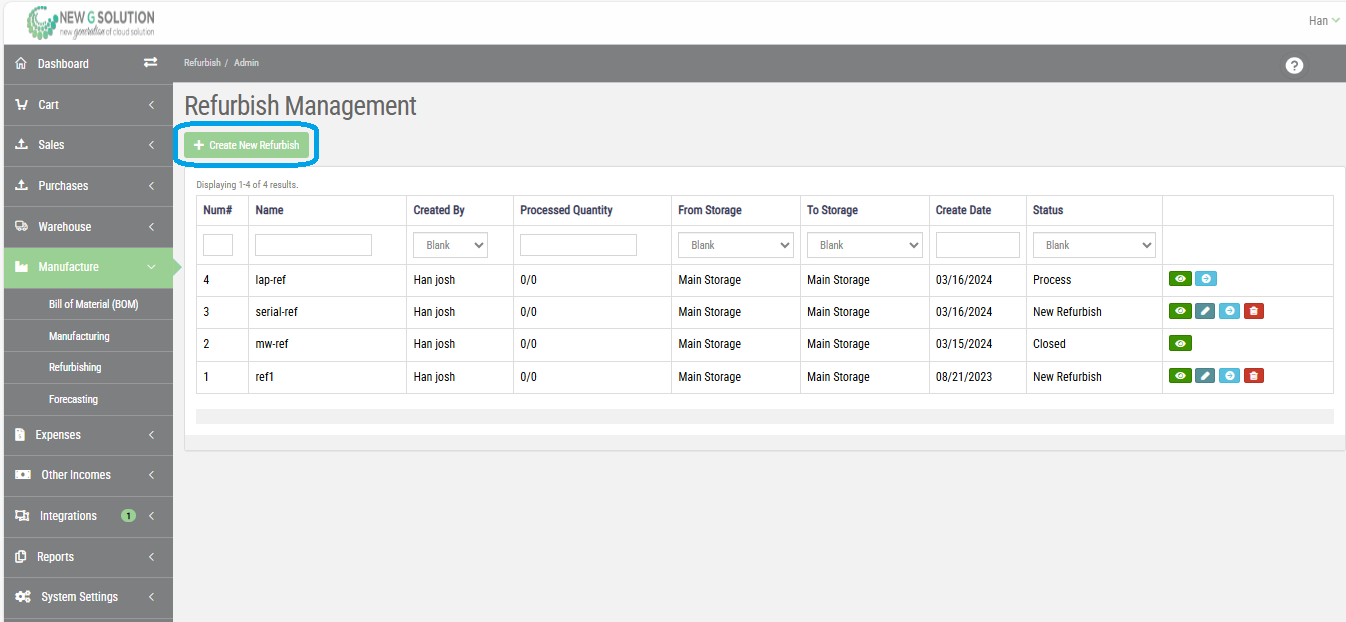Click the Num# filter input field
1346x622 pixels.
point(218,245)
